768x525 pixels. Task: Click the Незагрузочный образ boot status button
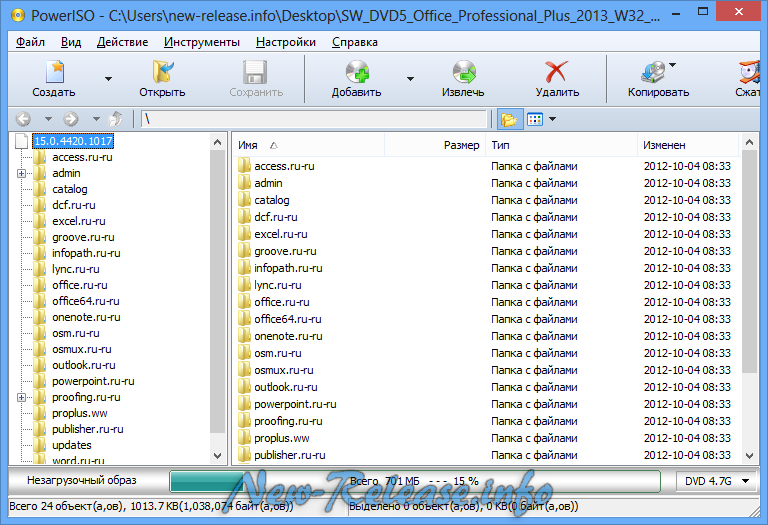tap(82, 480)
